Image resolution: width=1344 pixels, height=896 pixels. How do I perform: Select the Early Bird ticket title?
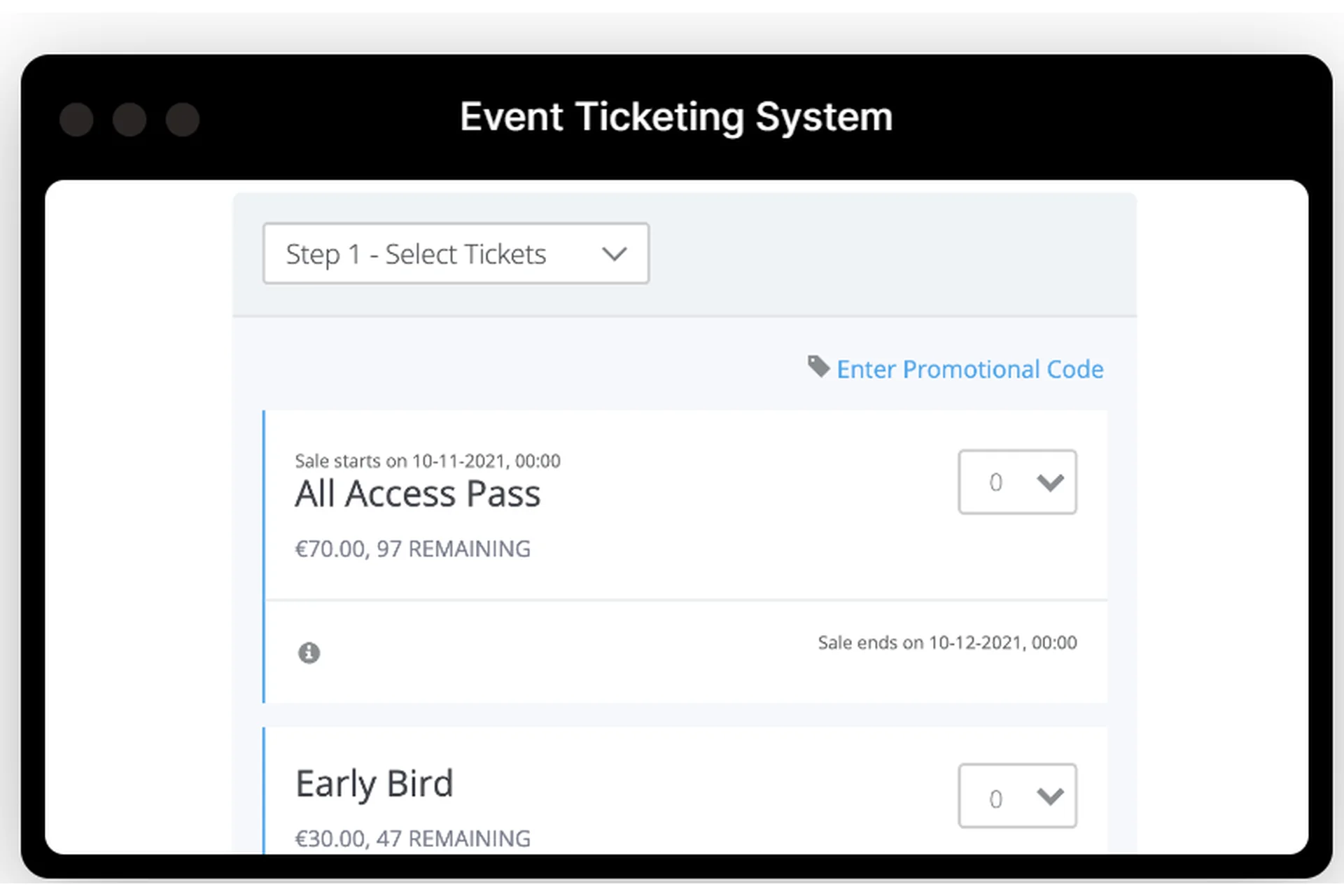pos(374,783)
